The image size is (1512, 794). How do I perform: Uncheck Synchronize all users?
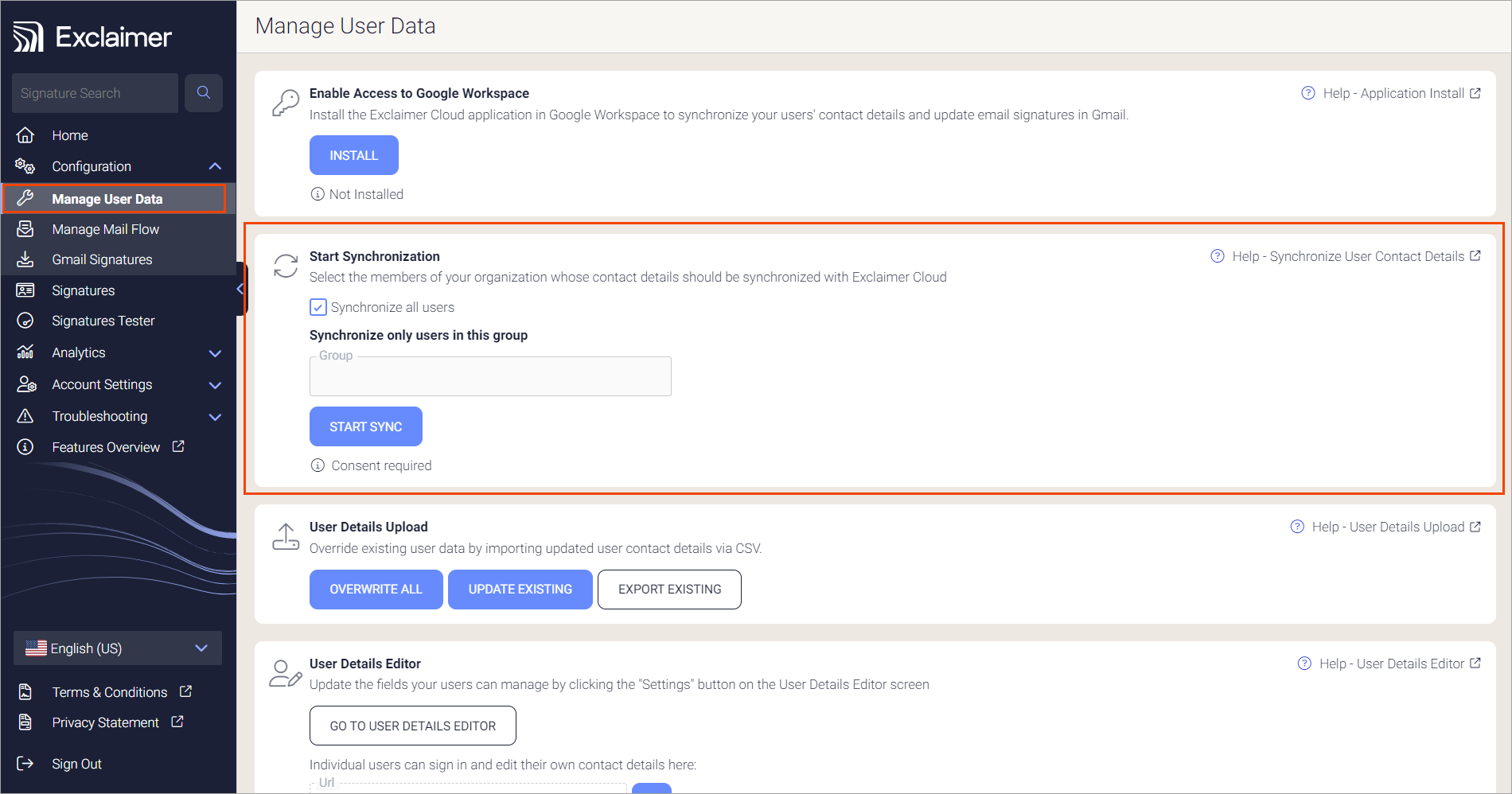click(x=318, y=307)
